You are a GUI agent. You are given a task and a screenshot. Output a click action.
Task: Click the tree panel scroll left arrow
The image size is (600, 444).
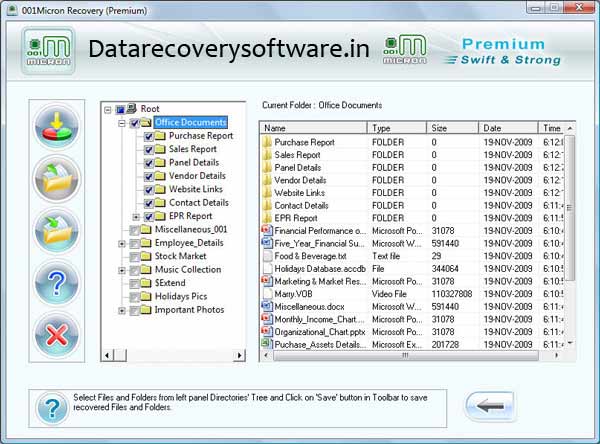pyautogui.click(x=107, y=355)
